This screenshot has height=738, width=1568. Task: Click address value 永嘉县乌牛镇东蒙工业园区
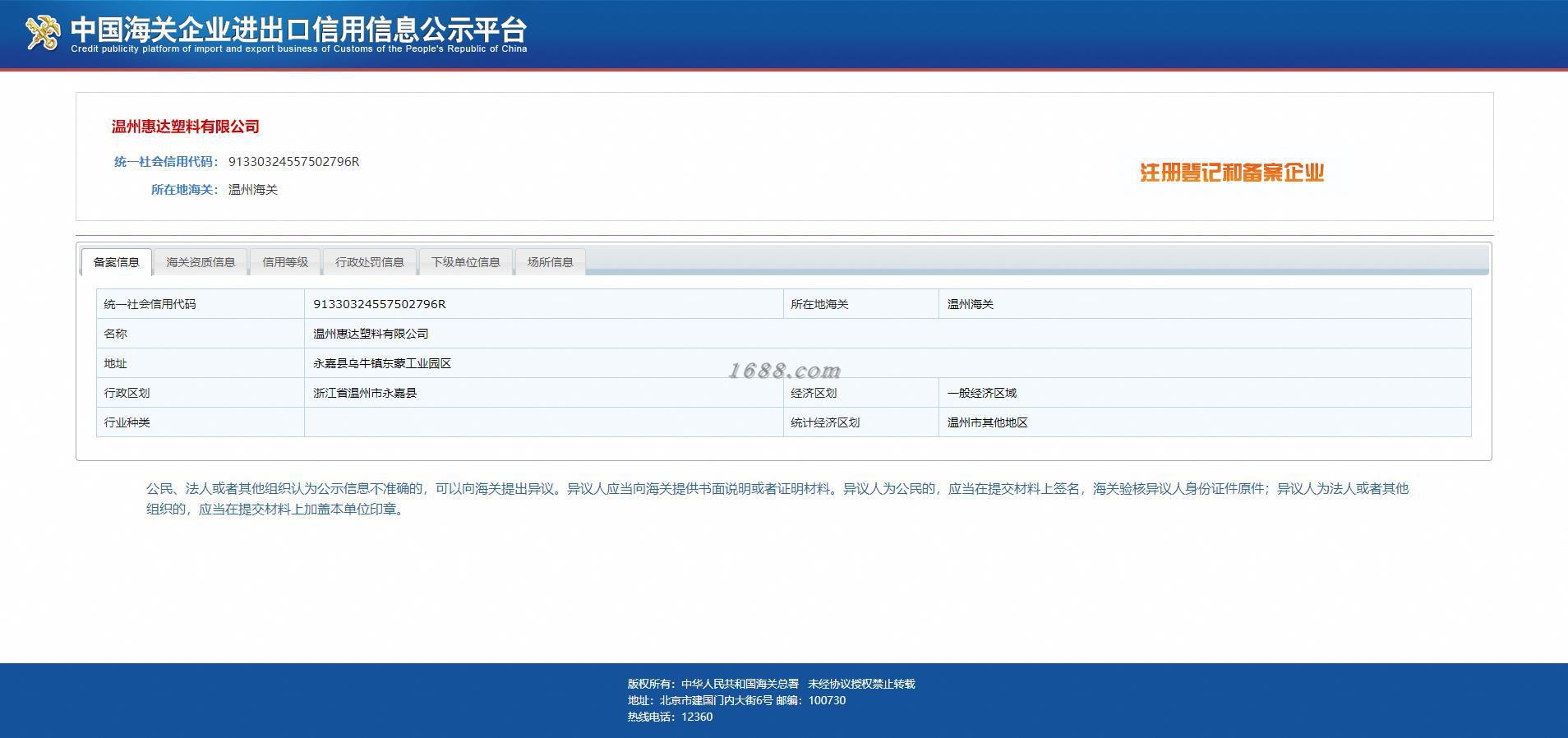pos(382,363)
